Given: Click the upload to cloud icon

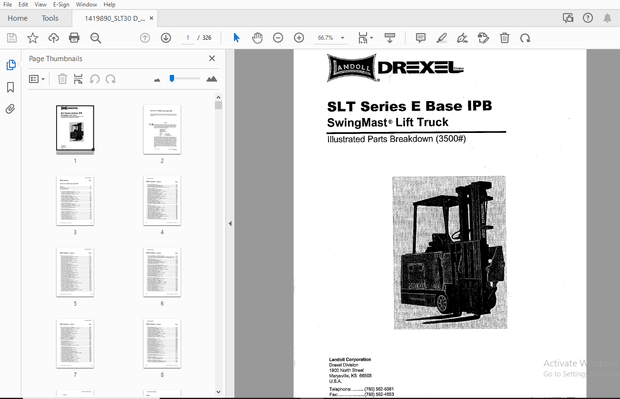Looking at the screenshot, I should (x=53, y=38).
